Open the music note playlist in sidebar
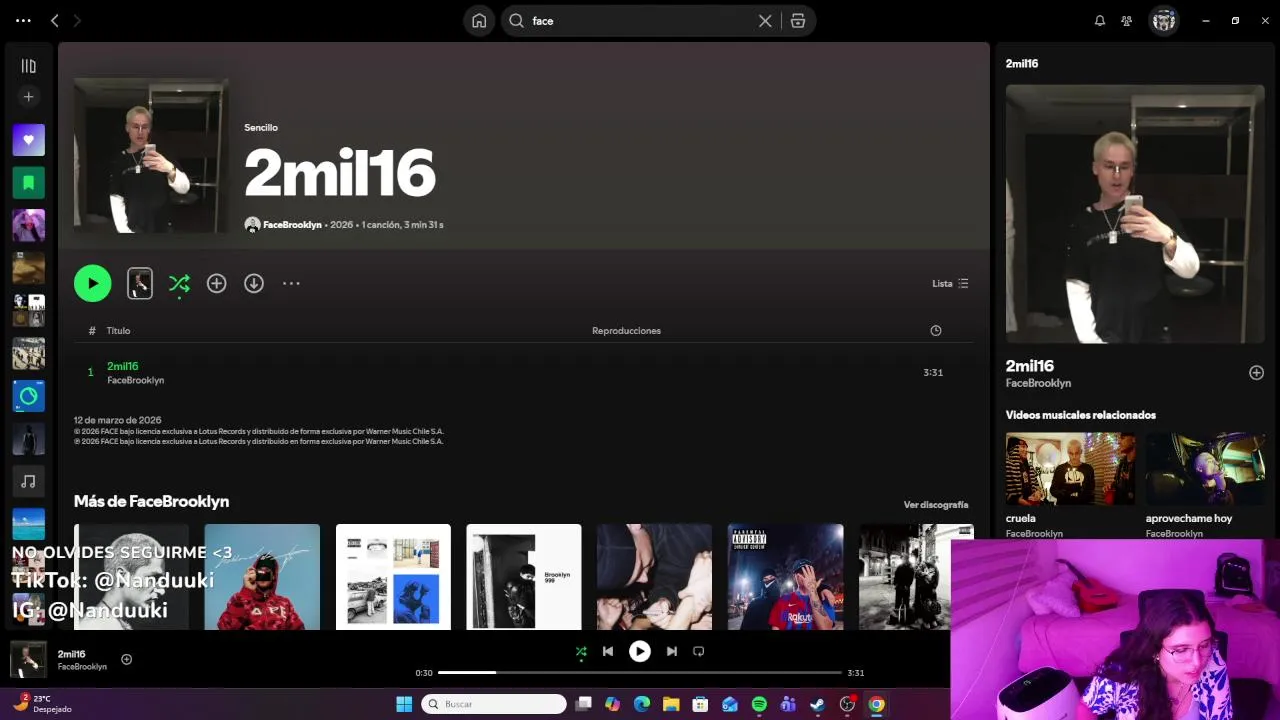 (28, 482)
